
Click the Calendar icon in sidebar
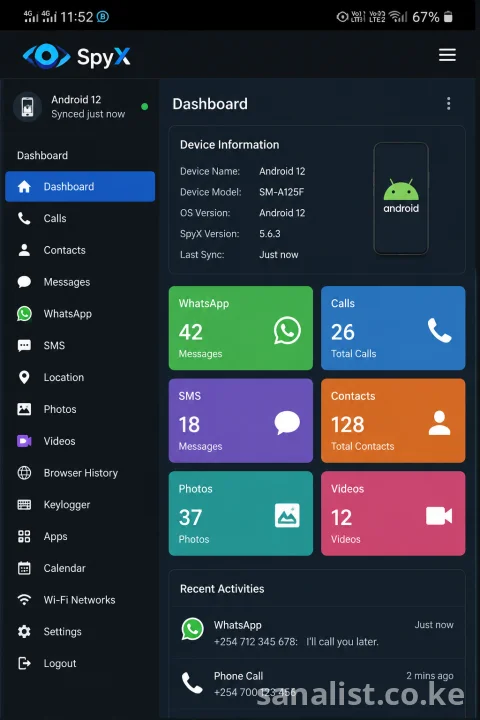24,568
